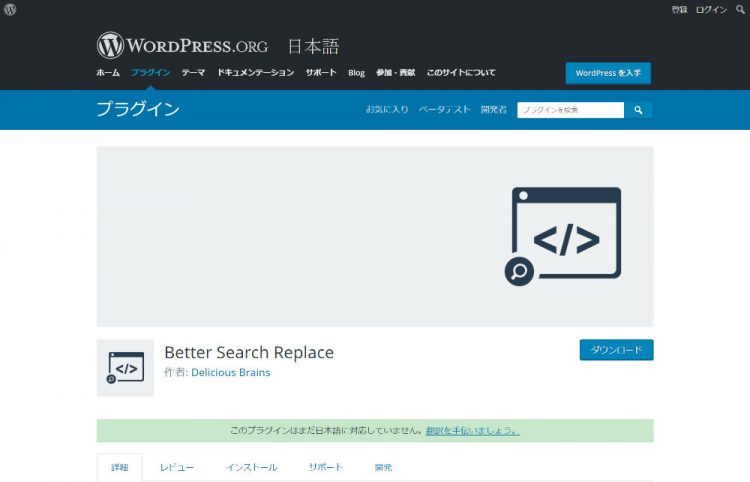Switch to the 開発 development tab

383,467
